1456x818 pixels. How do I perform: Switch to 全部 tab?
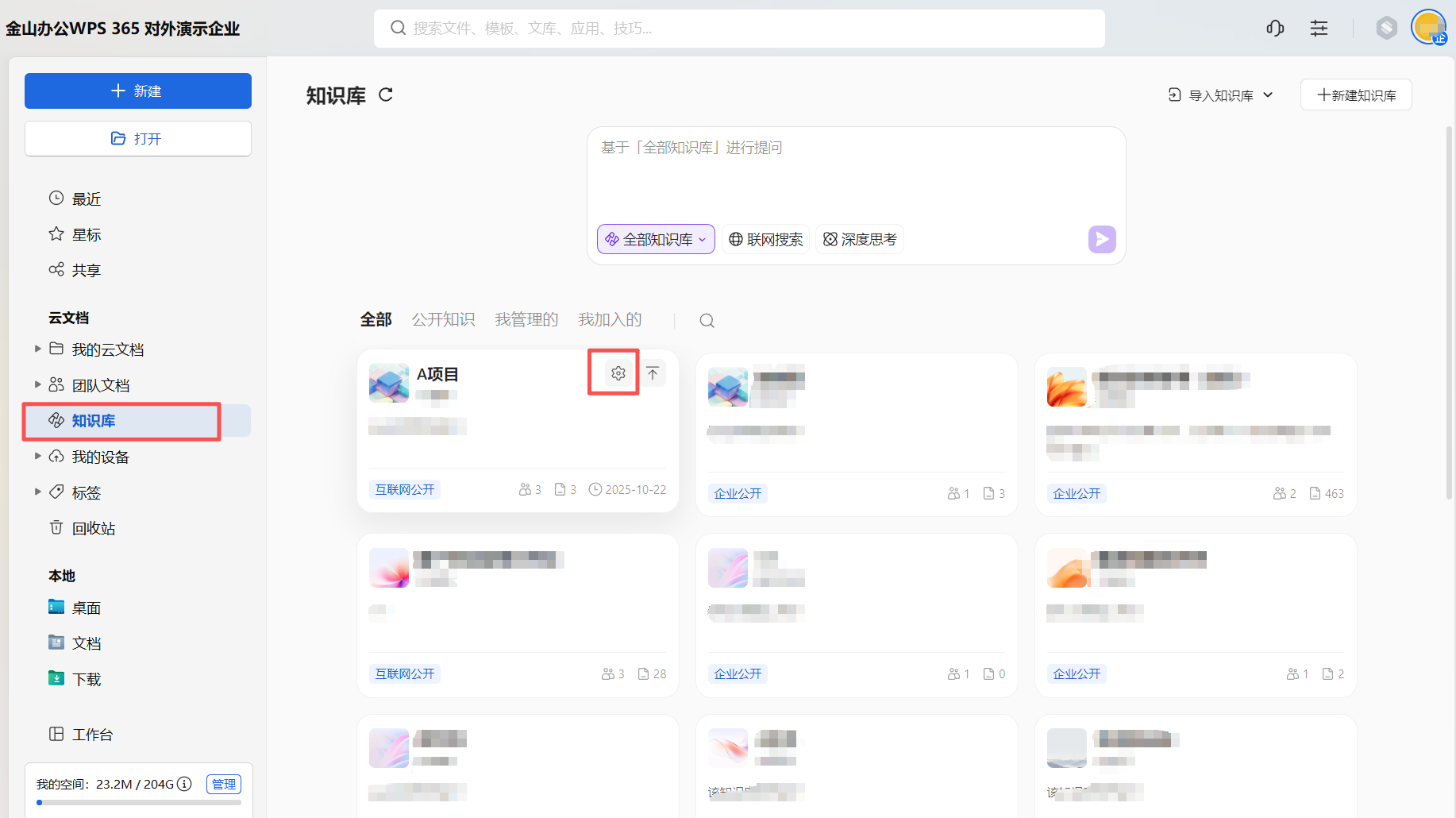click(x=376, y=319)
